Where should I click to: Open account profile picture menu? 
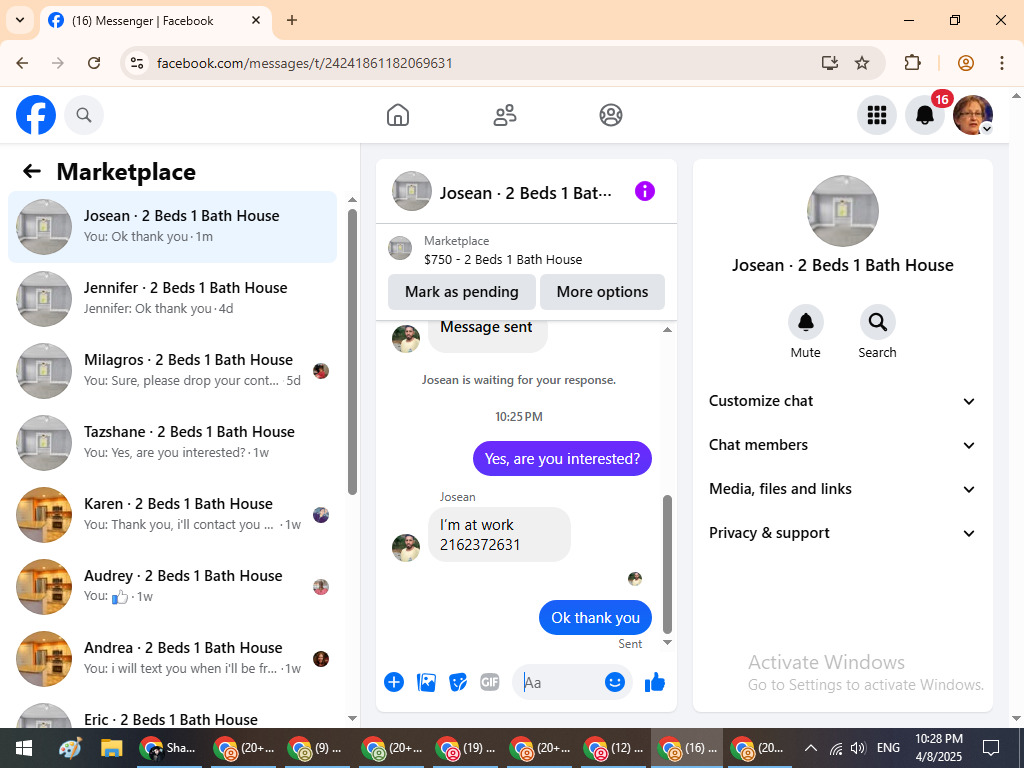973,115
